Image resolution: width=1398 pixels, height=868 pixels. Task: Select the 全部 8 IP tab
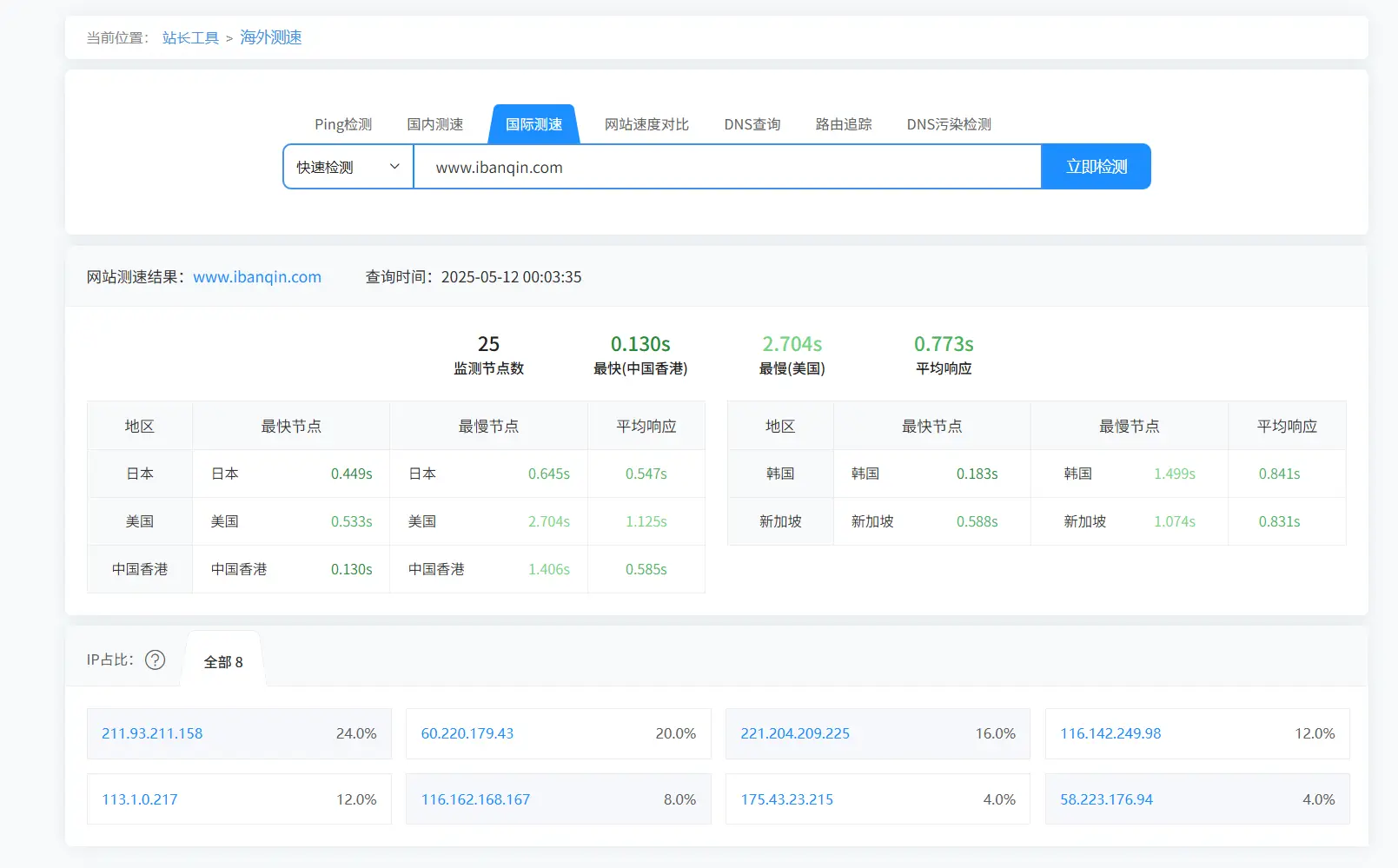tap(223, 662)
